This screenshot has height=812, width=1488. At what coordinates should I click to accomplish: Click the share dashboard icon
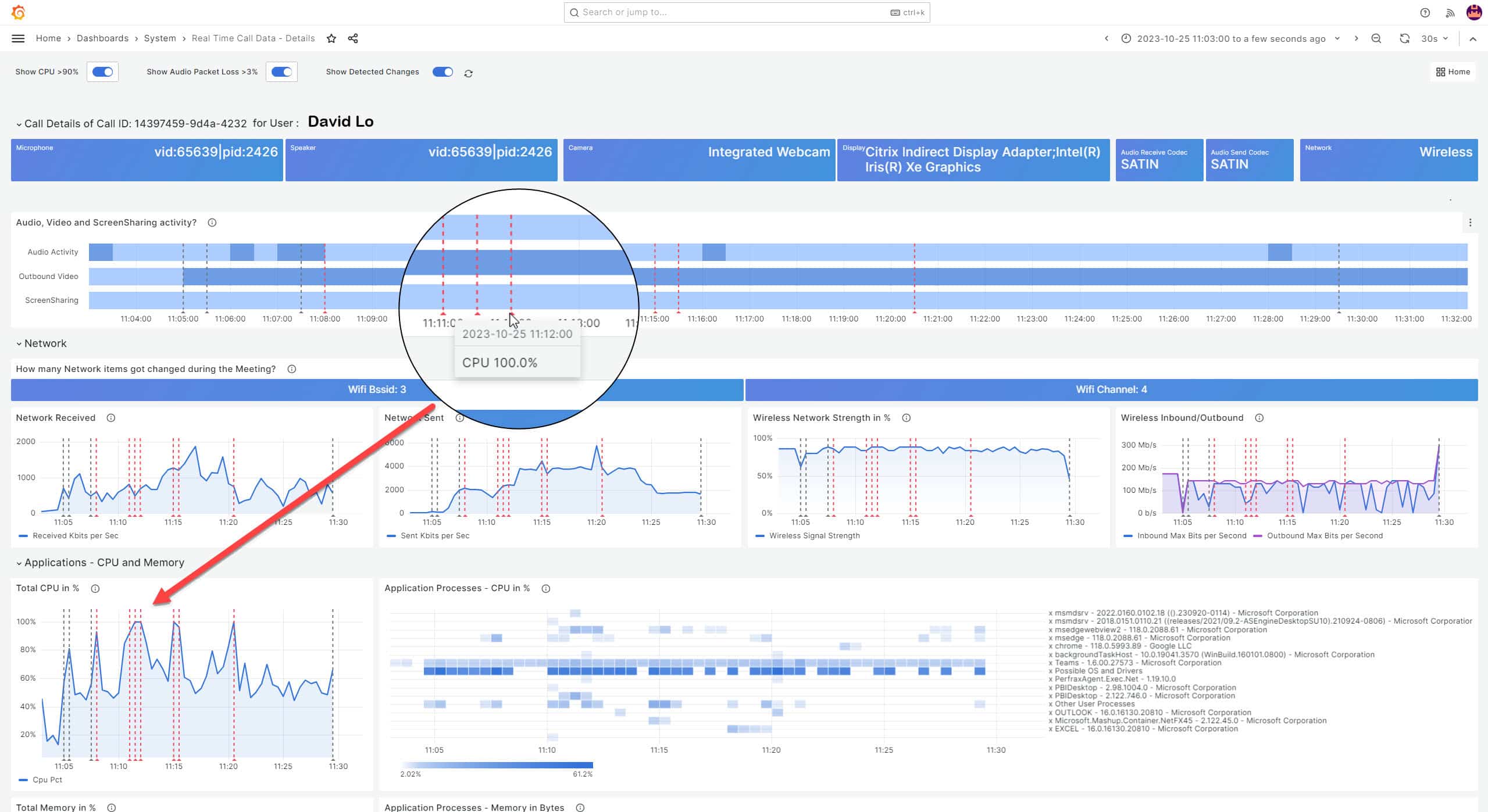coord(353,38)
